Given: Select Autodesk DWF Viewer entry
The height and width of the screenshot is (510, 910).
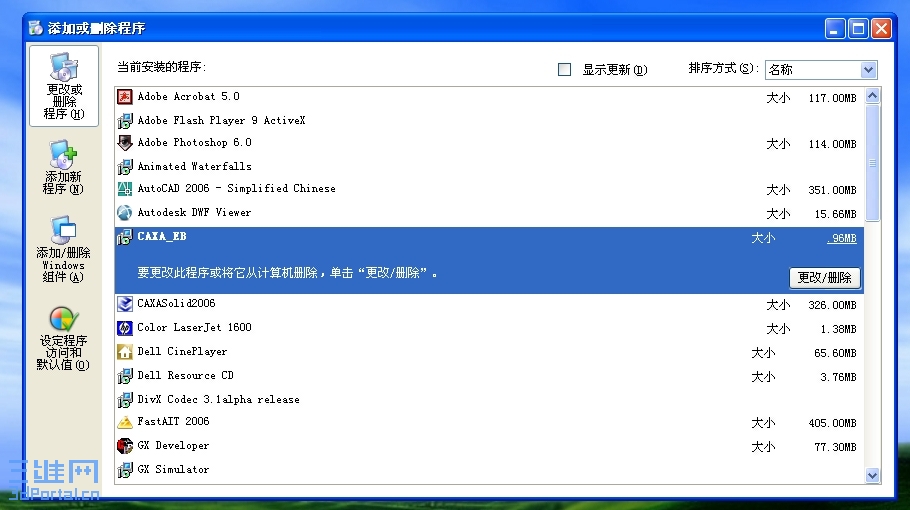Looking at the screenshot, I should pyautogui.click(x=489, y=212).
